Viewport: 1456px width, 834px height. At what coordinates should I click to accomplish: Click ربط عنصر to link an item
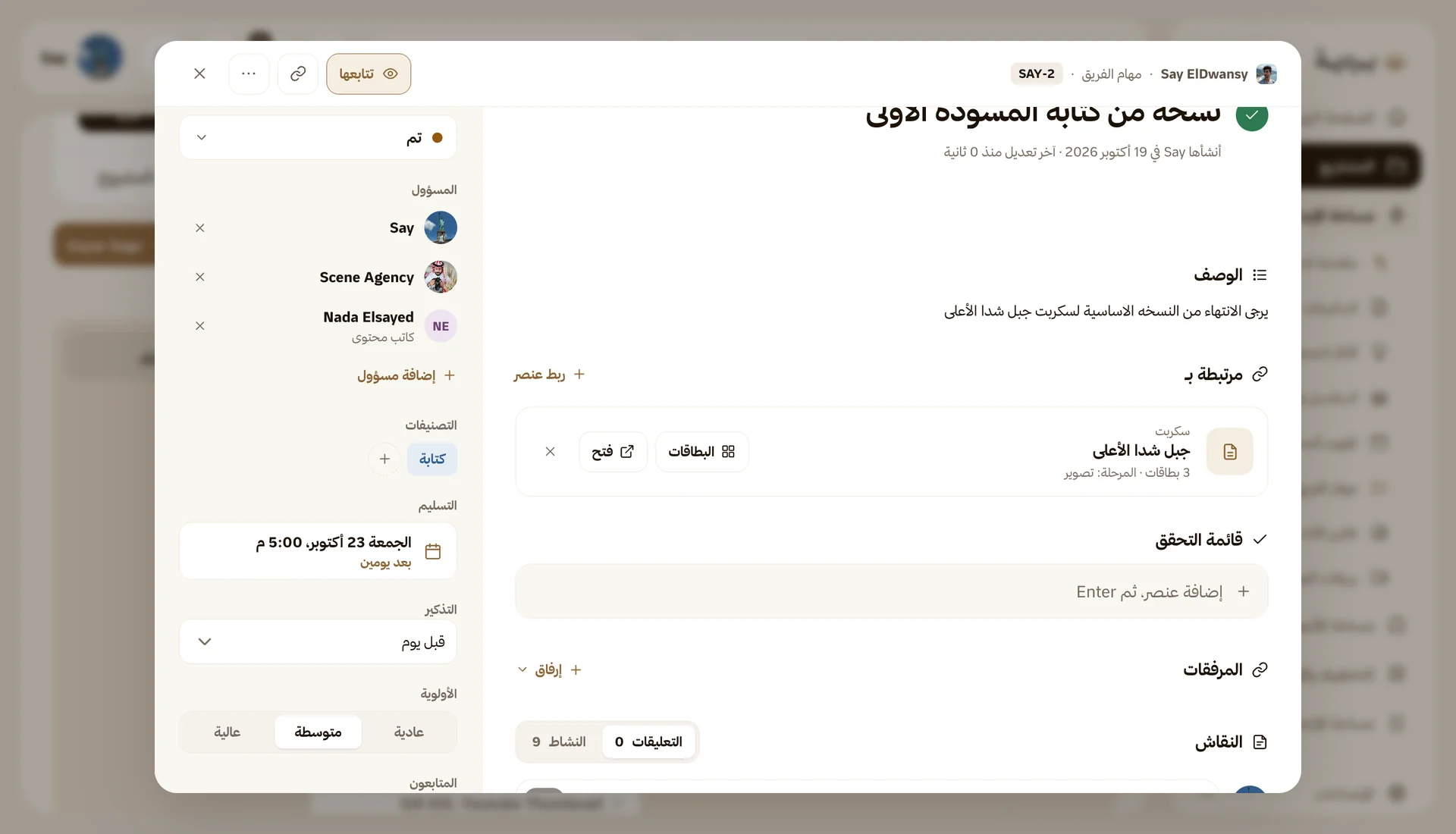point(549,375)
